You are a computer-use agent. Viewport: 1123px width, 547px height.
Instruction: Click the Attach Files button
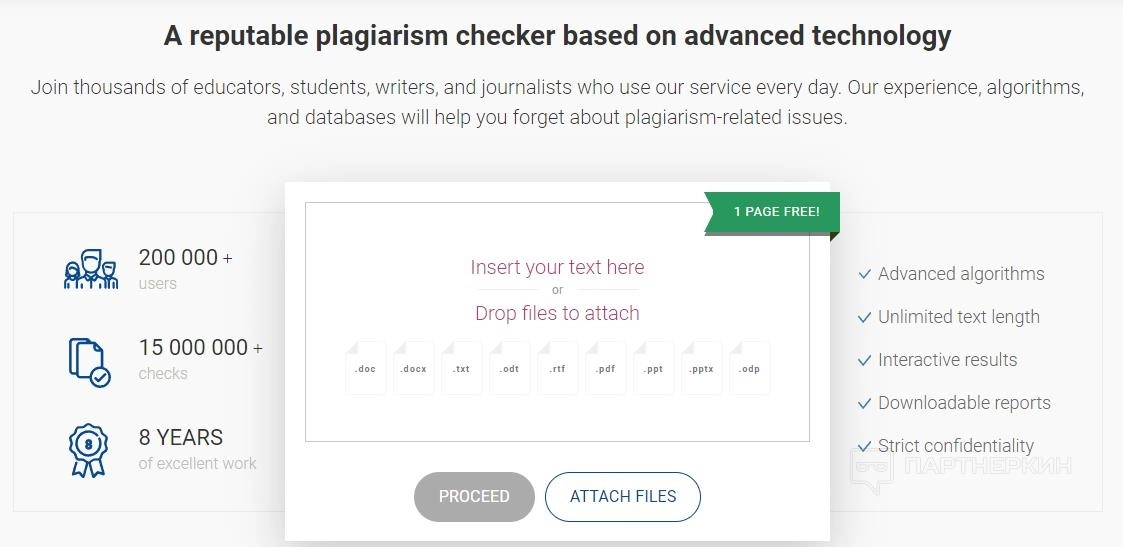pyautogui.click(x=623, y=496)
